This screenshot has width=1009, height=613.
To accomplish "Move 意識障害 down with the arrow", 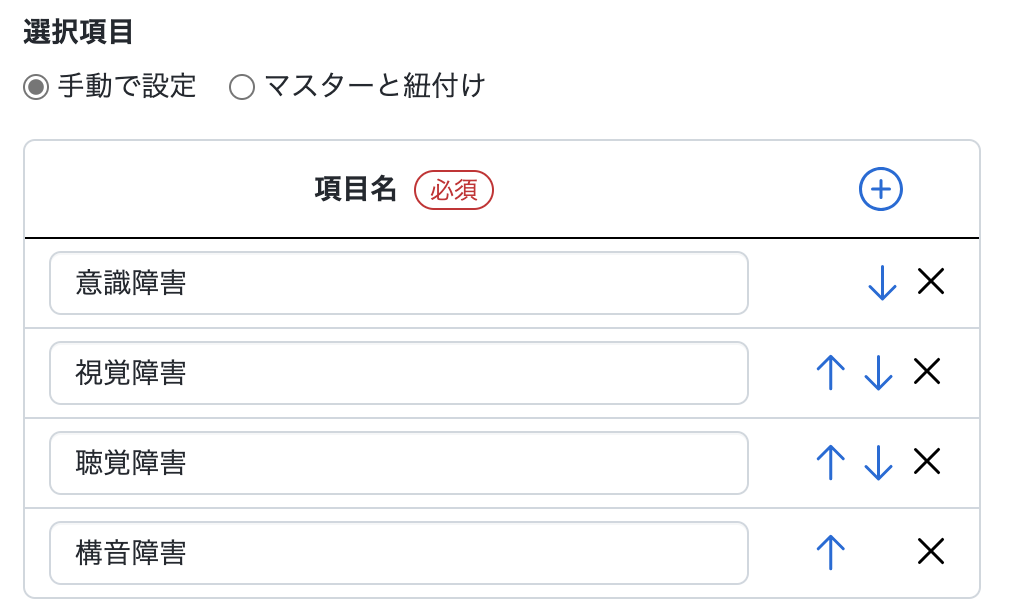I will [x=882, y=283].
